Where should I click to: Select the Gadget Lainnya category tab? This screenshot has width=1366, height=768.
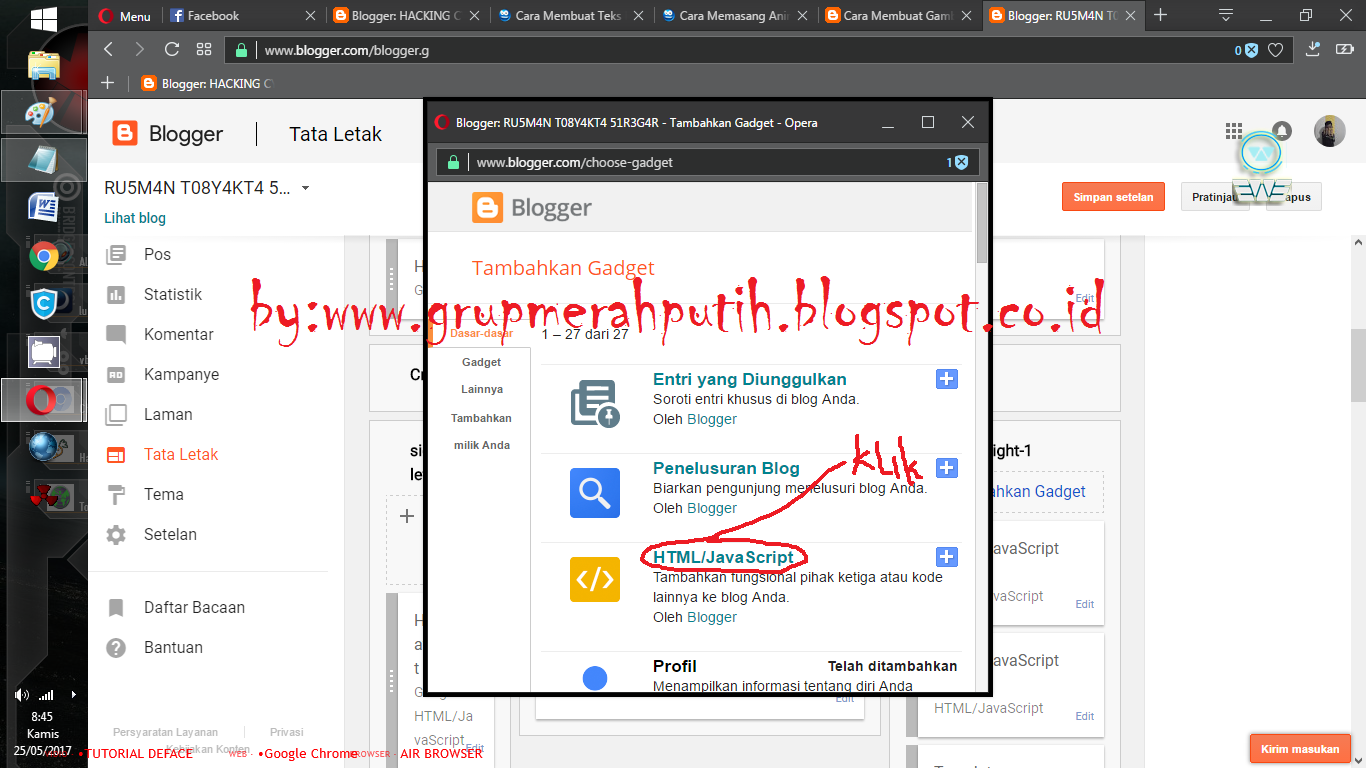click(482, 376)
